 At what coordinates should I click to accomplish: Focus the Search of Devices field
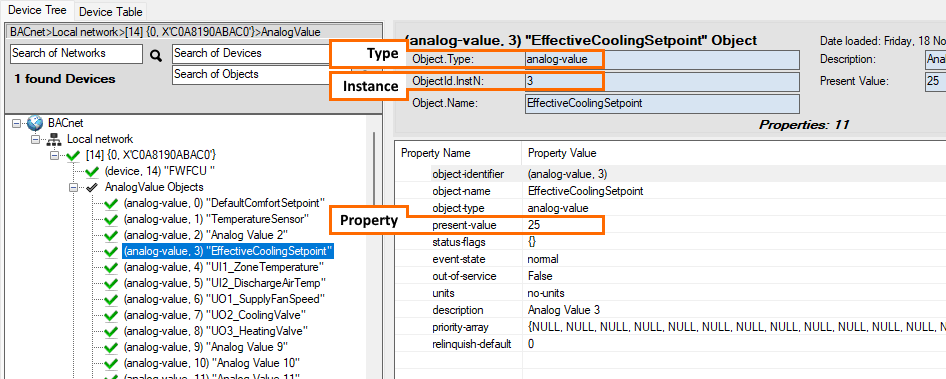pos(251,53)
